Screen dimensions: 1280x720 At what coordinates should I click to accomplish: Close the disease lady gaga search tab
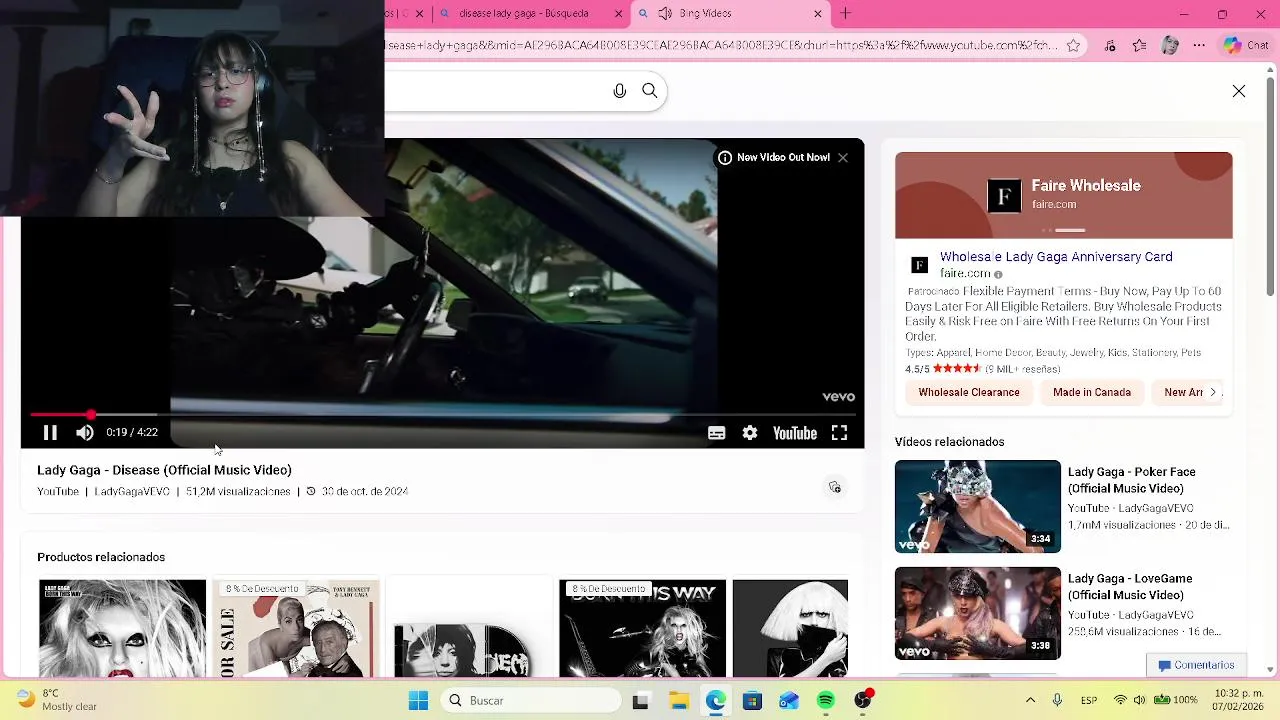618,14
